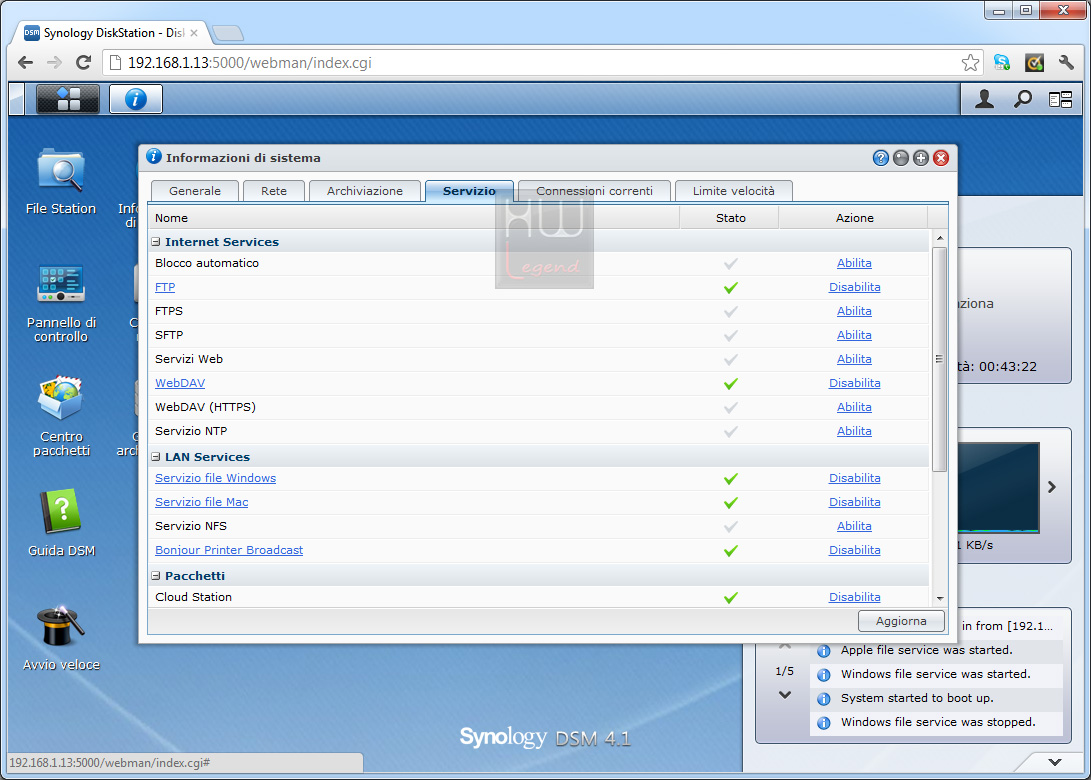Enable FTPS via Abilita link
This screenshot has height=780, width=1091.
[x=854, y=311]
